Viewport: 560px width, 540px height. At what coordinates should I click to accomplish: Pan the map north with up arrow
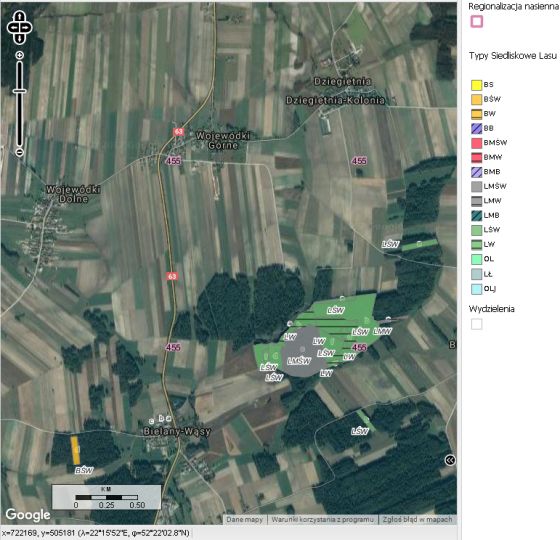pyautogui.click(x=20, y=16)
